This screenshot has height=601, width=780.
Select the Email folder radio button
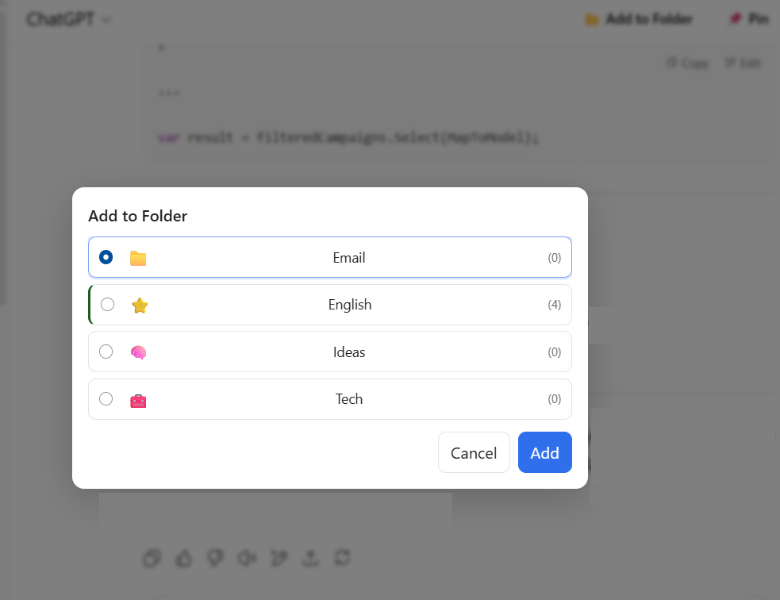click(x=106, y=257)
